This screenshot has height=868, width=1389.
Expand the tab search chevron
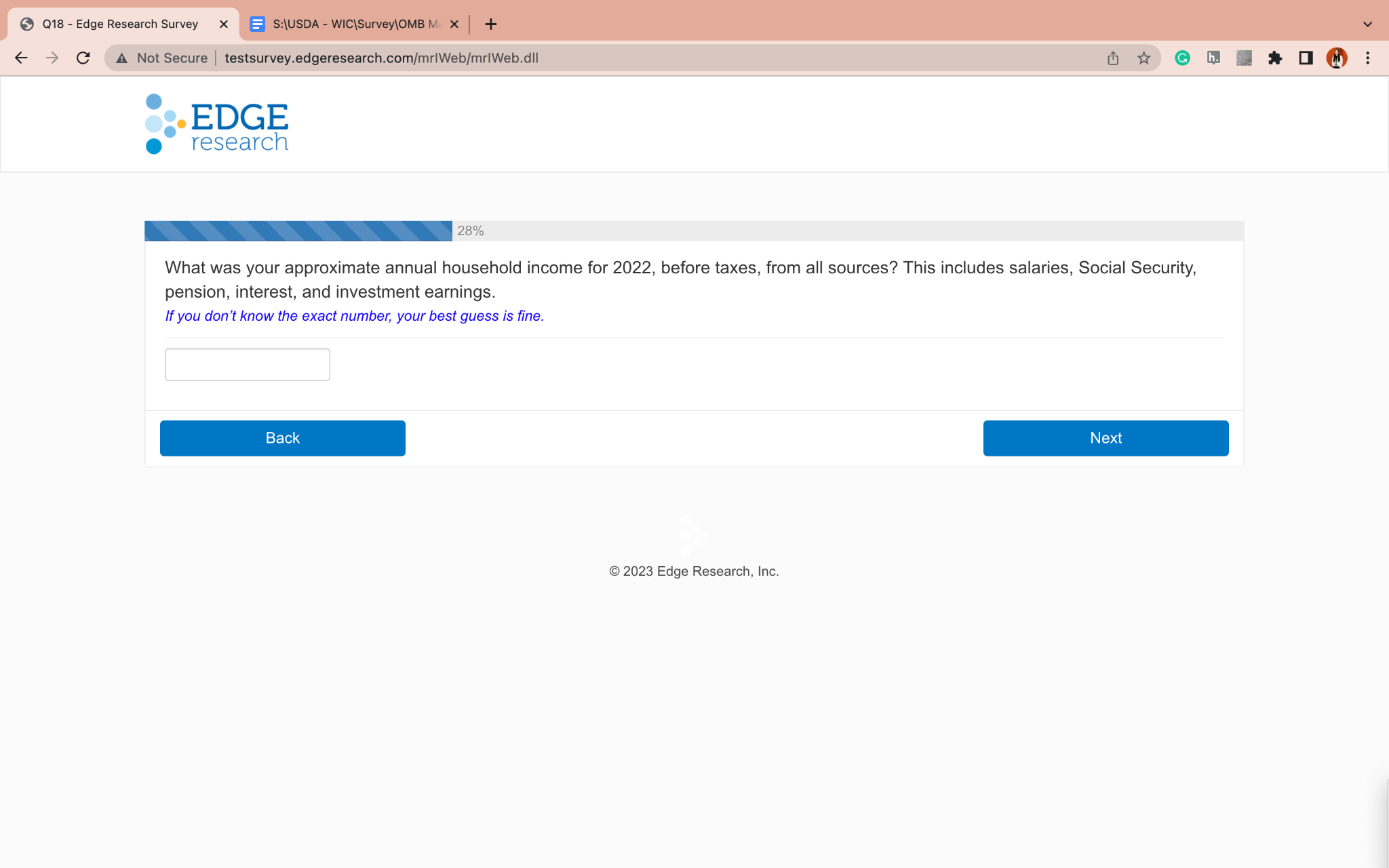click(x=1367, y=24)
